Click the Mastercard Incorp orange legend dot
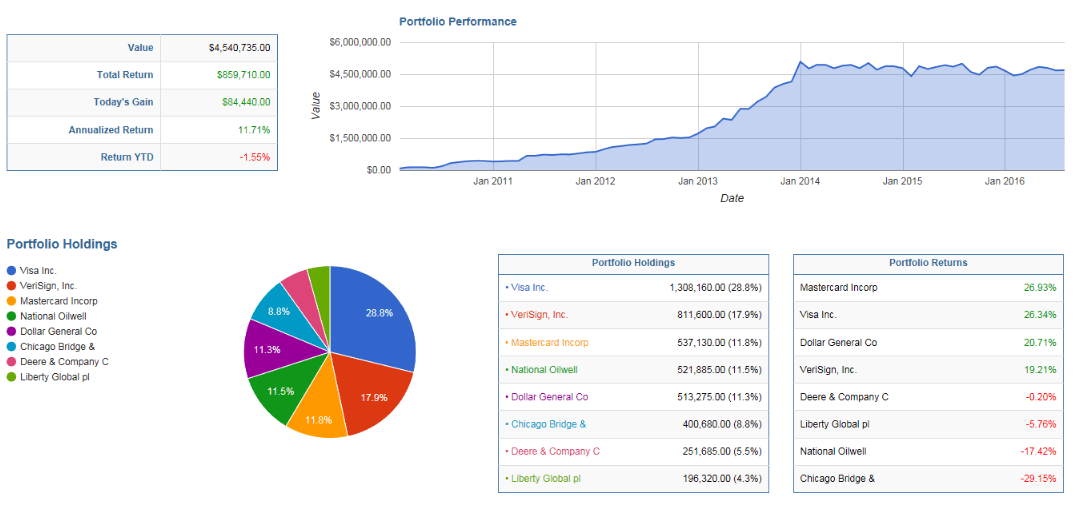1074x511 pixels. coord(12,301)
